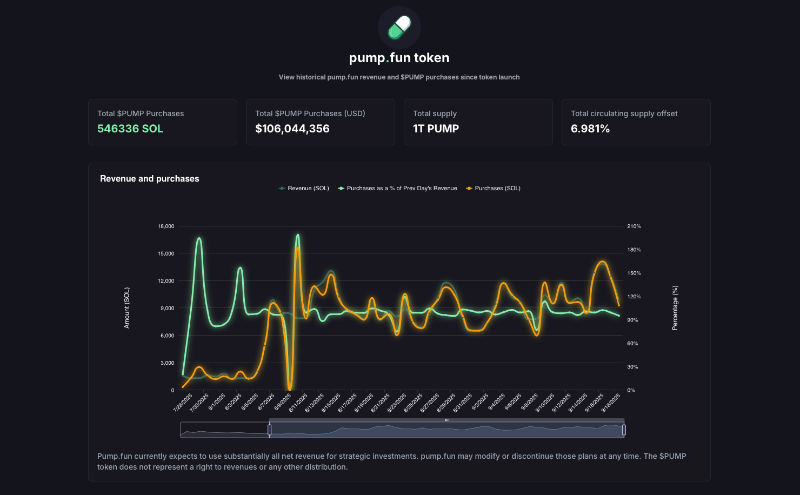
Task: Toggle the Revenue (SOL) legend series
Action: click(x=304, y=188)
